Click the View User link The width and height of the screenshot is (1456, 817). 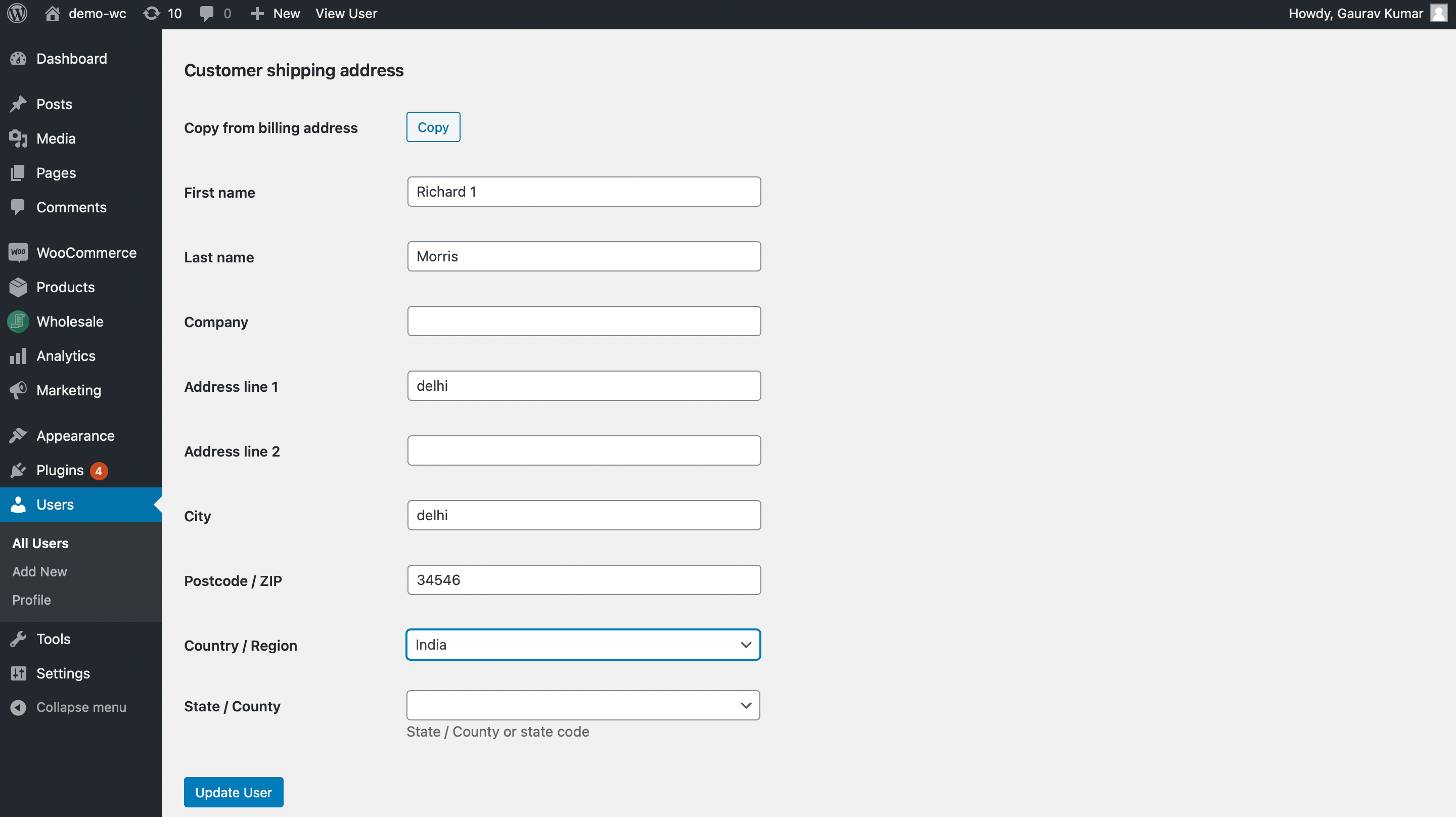pyautogui.click(x=346, y=14)
